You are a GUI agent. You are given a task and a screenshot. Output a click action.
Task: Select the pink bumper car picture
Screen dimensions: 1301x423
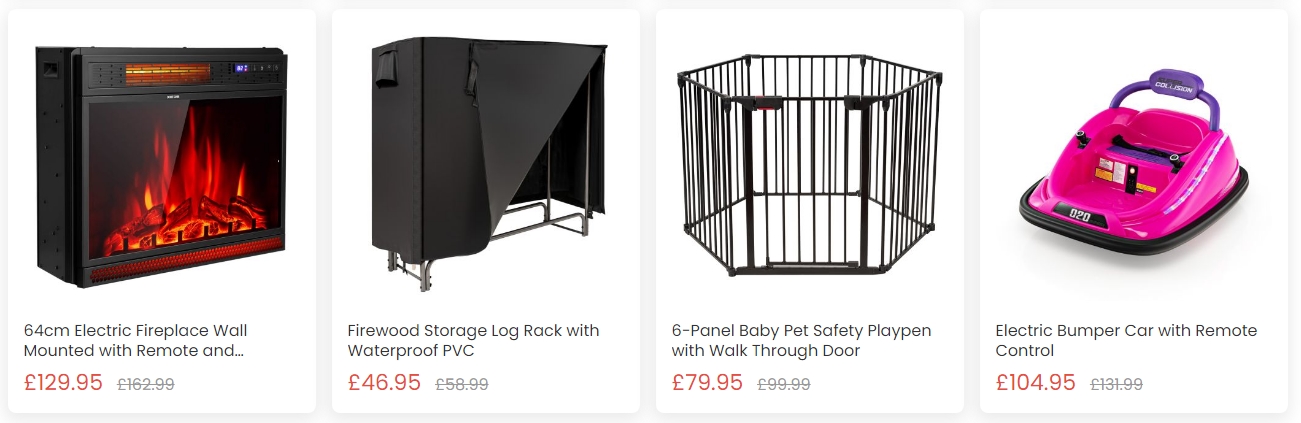(1133, 165)
